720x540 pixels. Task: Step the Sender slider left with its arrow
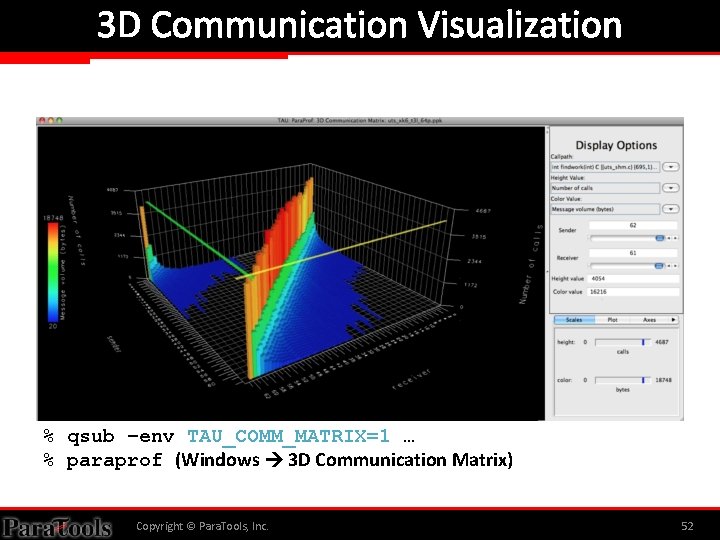click(669, 238)
